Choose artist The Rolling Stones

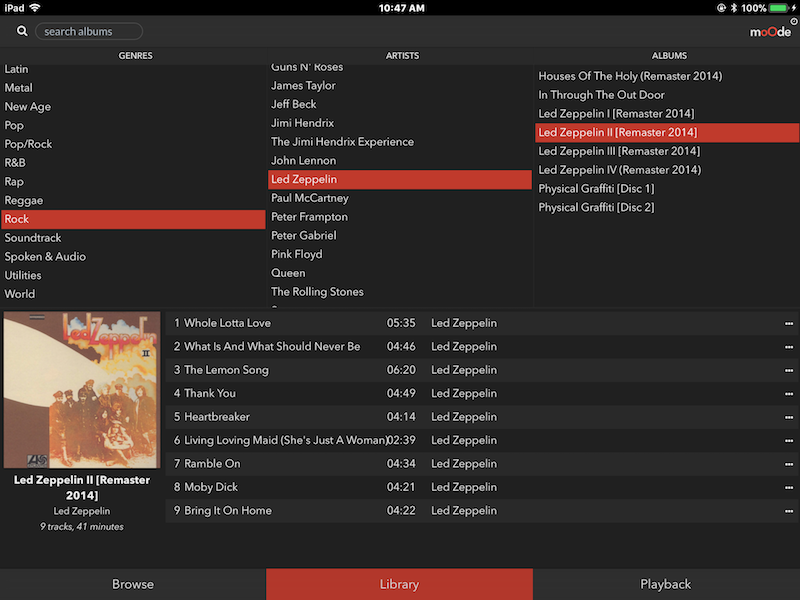[x=399, y=292]
